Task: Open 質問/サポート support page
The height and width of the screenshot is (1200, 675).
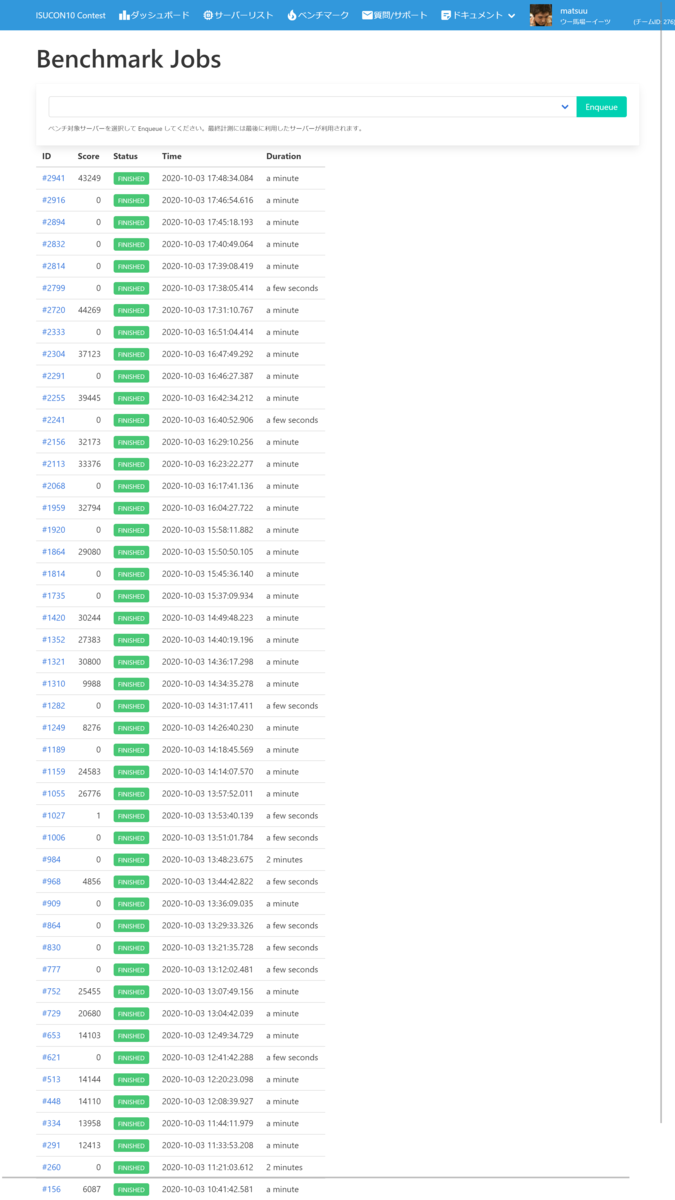Action: tap(394, 15)
